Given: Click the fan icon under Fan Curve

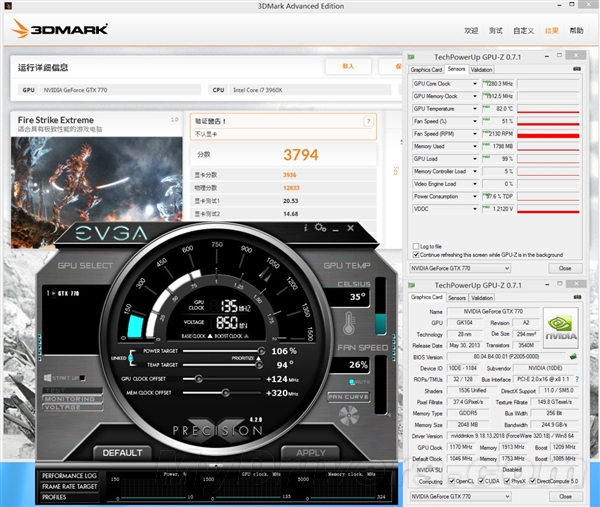Looking at the screenshot, I should click(349, 416).
